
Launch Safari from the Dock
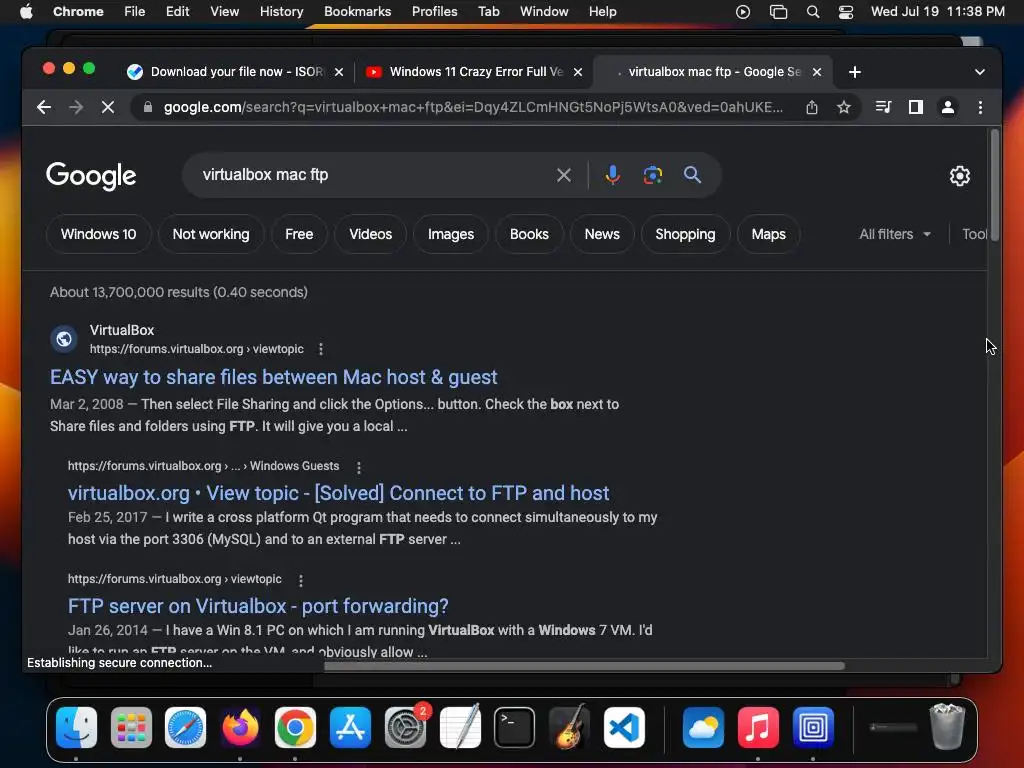click(x=185, y=728)
